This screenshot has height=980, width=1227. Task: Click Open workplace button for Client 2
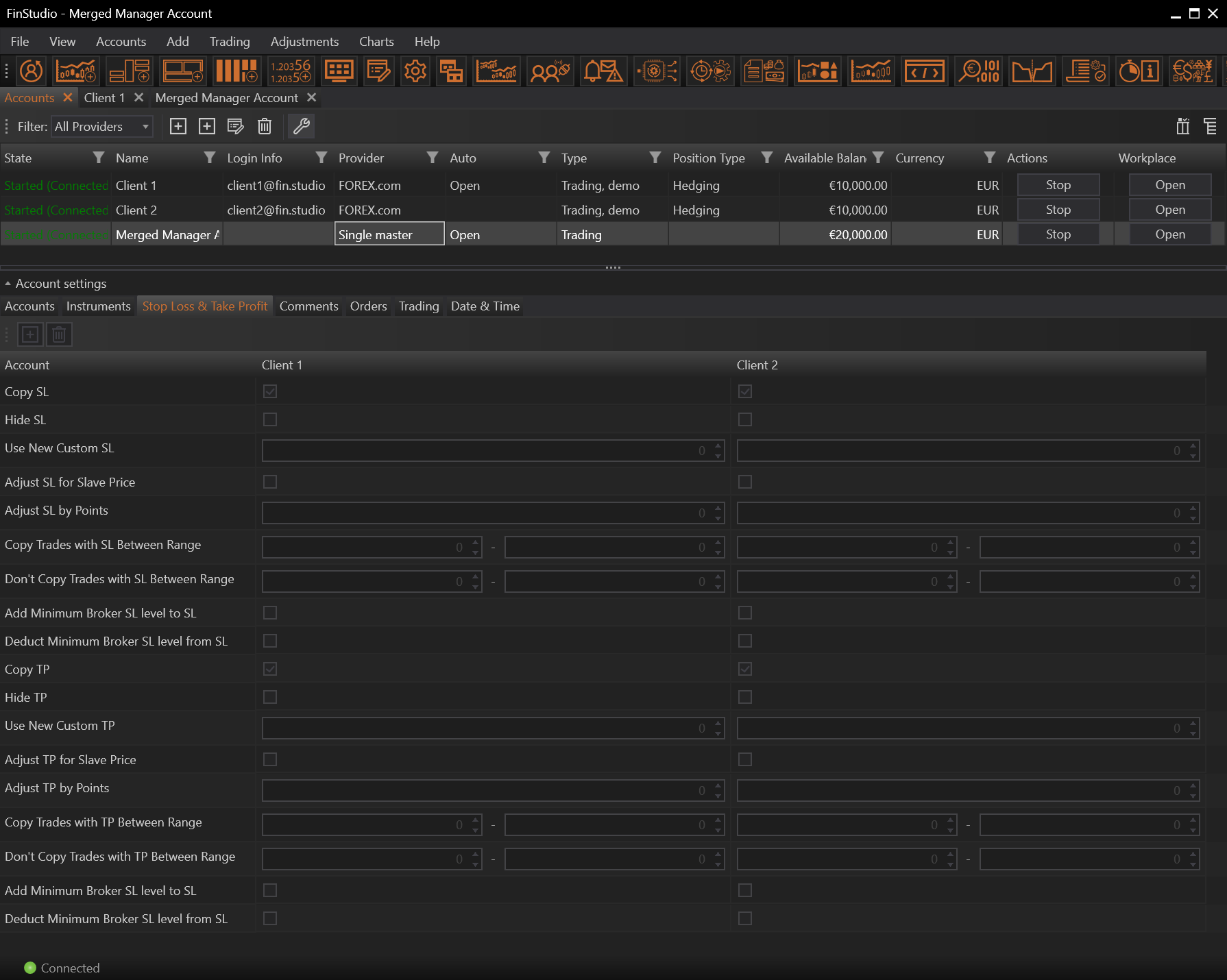point(1169,210)
